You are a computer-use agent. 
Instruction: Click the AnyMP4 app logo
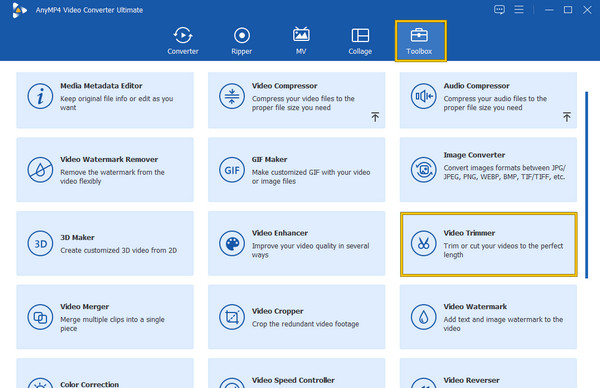(x=19, y=10)
